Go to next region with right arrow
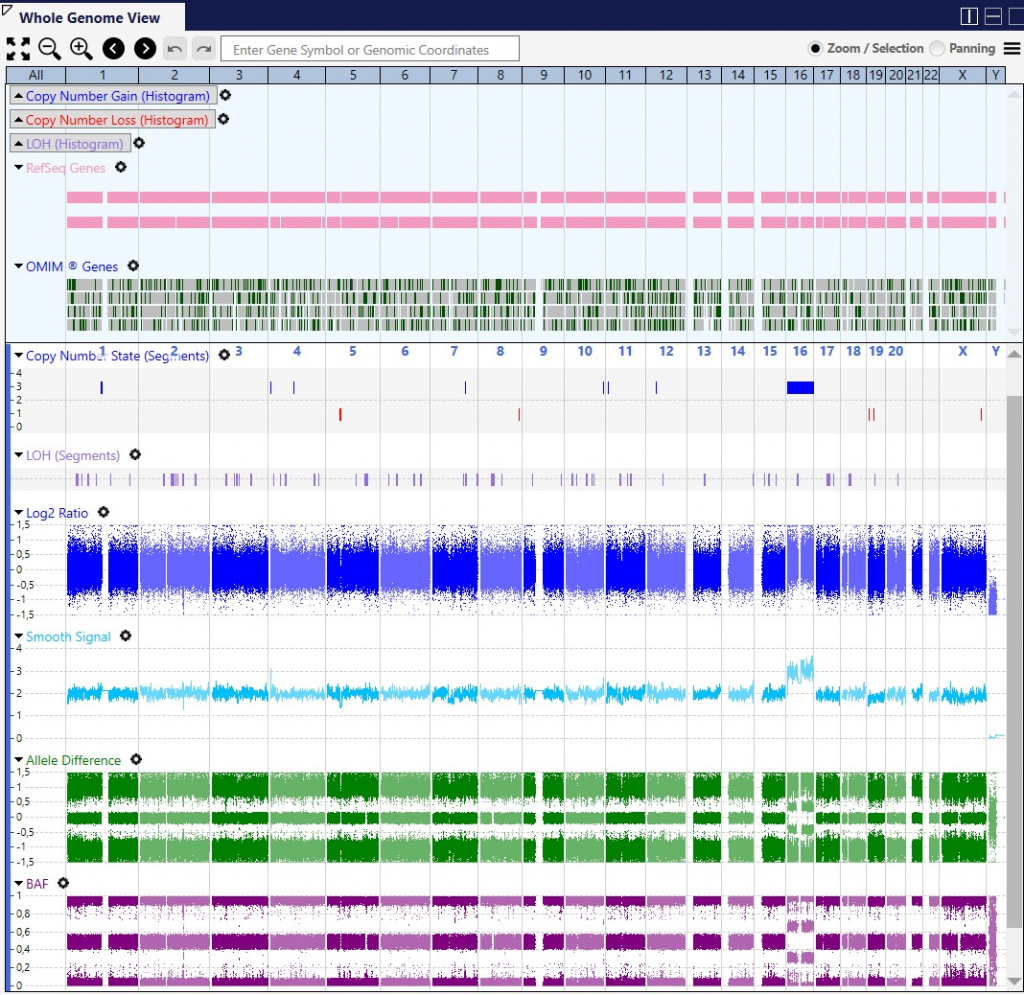Viewport: 1024px width, 995px height. (145, 49)
